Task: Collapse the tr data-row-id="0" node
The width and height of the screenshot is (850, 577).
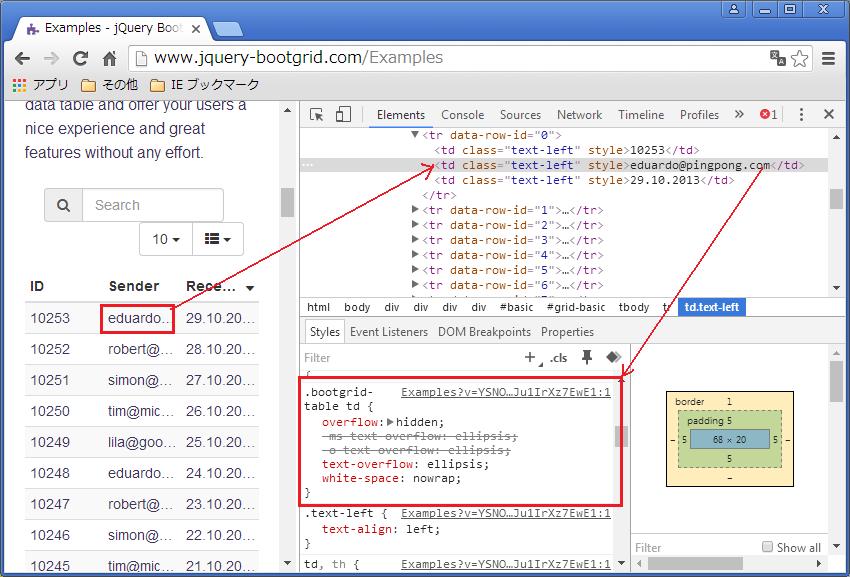Action: coord(415,134)
